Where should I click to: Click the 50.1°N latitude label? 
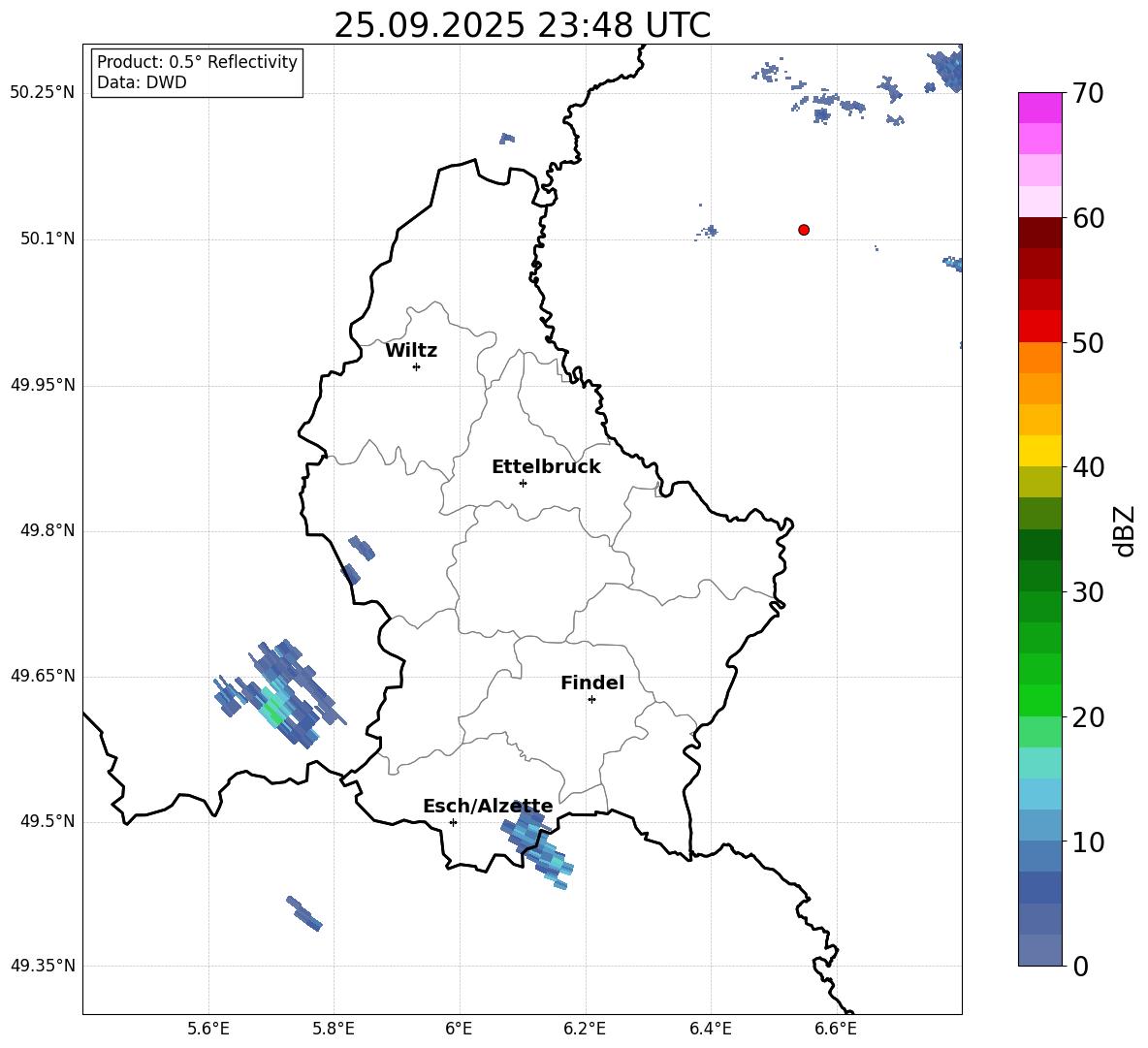pos(48,239)
